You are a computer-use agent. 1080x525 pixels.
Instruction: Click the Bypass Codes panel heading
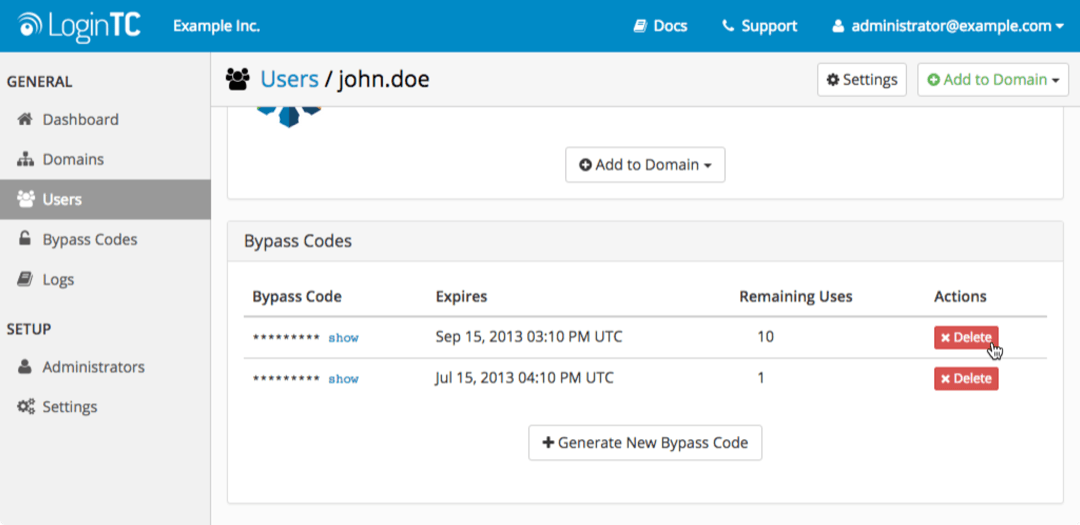pyautogui.click(x=298, y=241)
